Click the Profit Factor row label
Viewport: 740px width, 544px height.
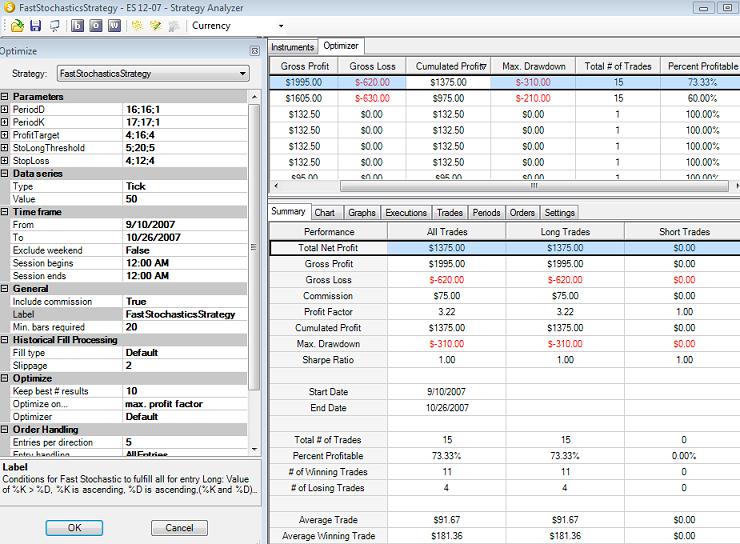click(x=328, y=312)
